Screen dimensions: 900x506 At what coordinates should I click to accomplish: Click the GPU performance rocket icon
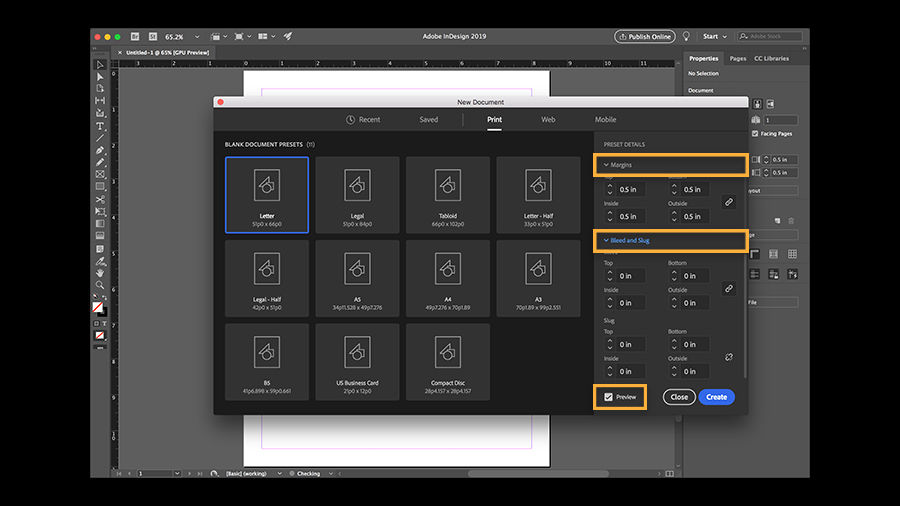coord(288,36)
